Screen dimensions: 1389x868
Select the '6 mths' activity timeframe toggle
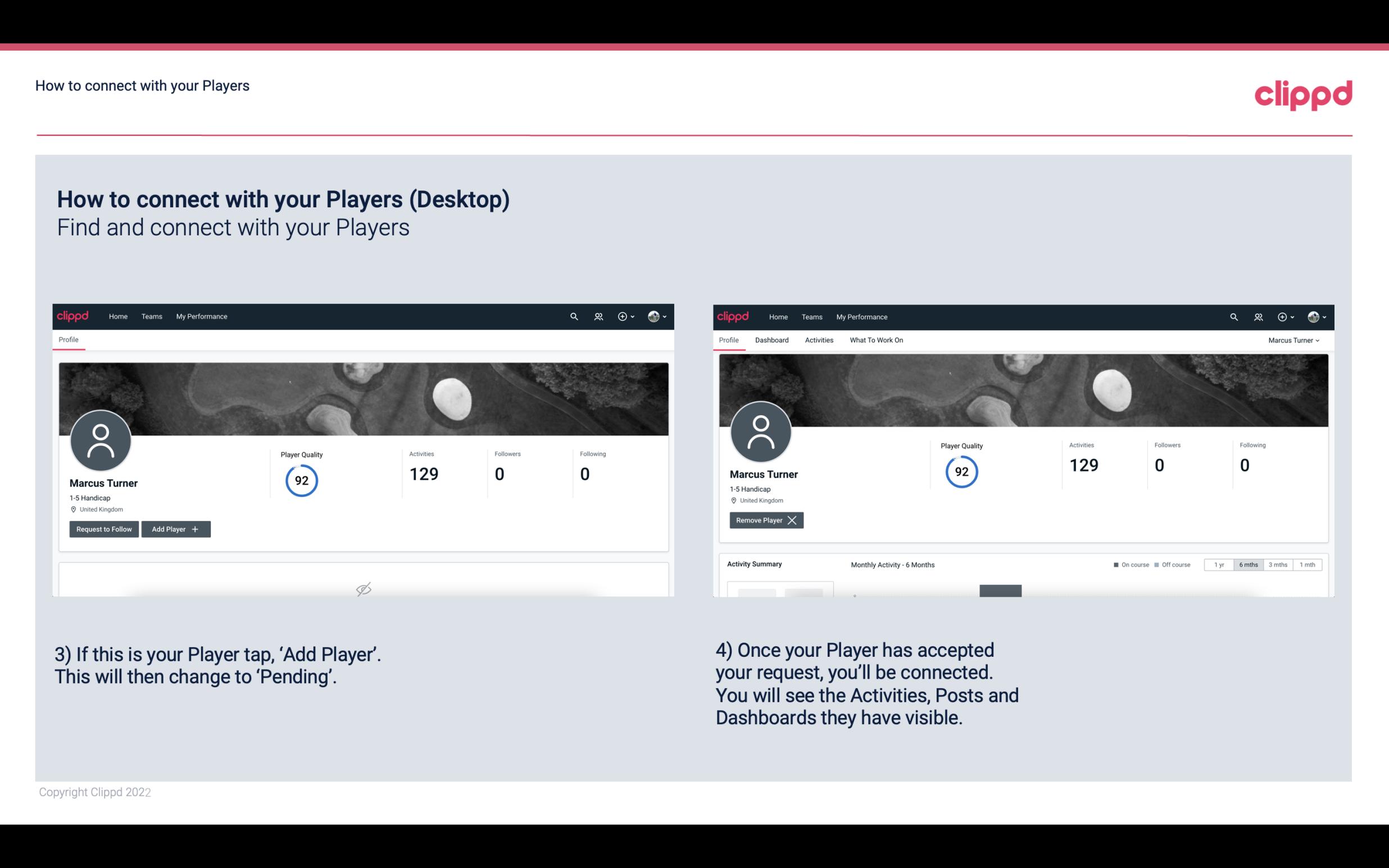click(1249, 564)
